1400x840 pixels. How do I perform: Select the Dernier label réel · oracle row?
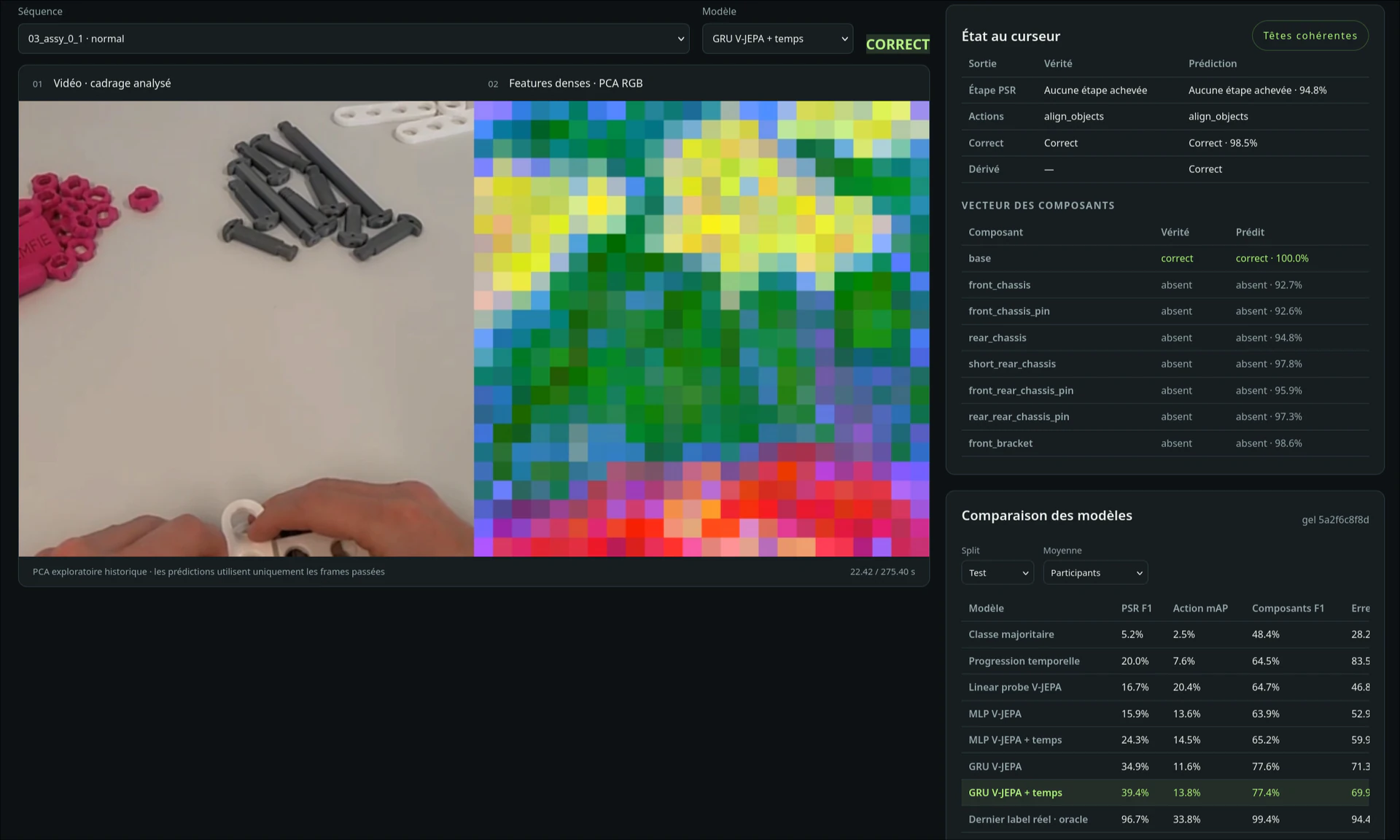point(1165,820)
